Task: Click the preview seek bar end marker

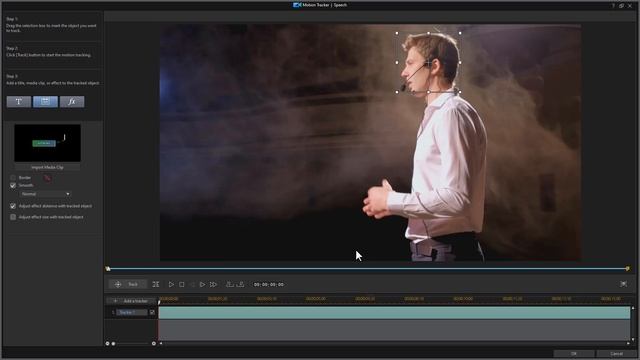Action: pos(627,269)
